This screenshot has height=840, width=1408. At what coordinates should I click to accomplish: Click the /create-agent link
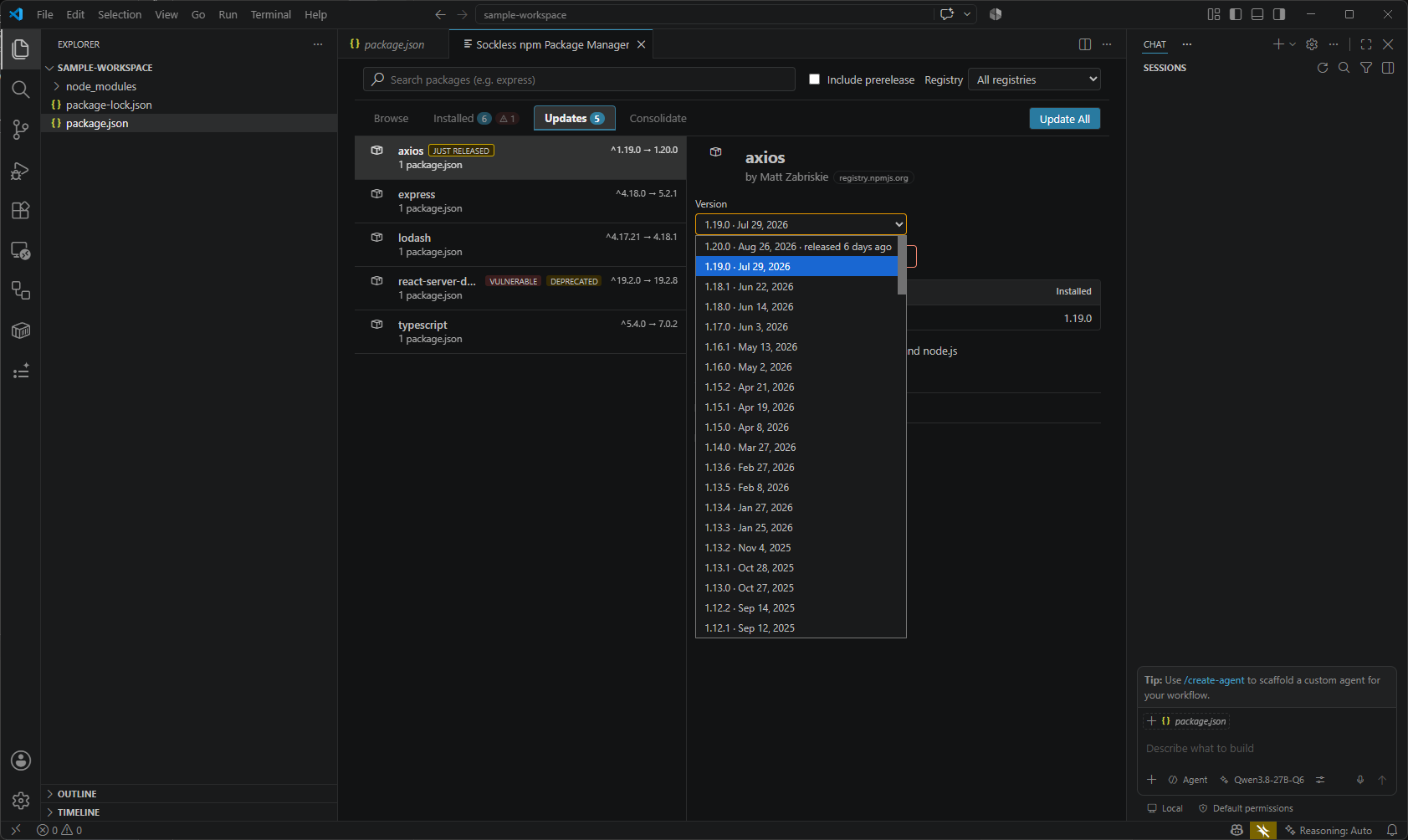point(1215,680)
